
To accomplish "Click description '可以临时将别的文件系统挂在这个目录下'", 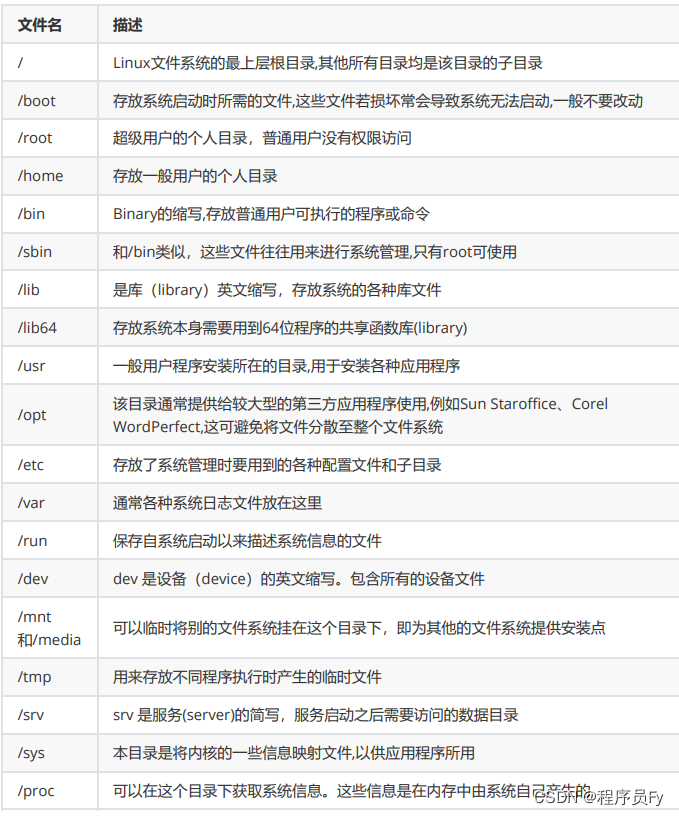I will click(359, 628).
